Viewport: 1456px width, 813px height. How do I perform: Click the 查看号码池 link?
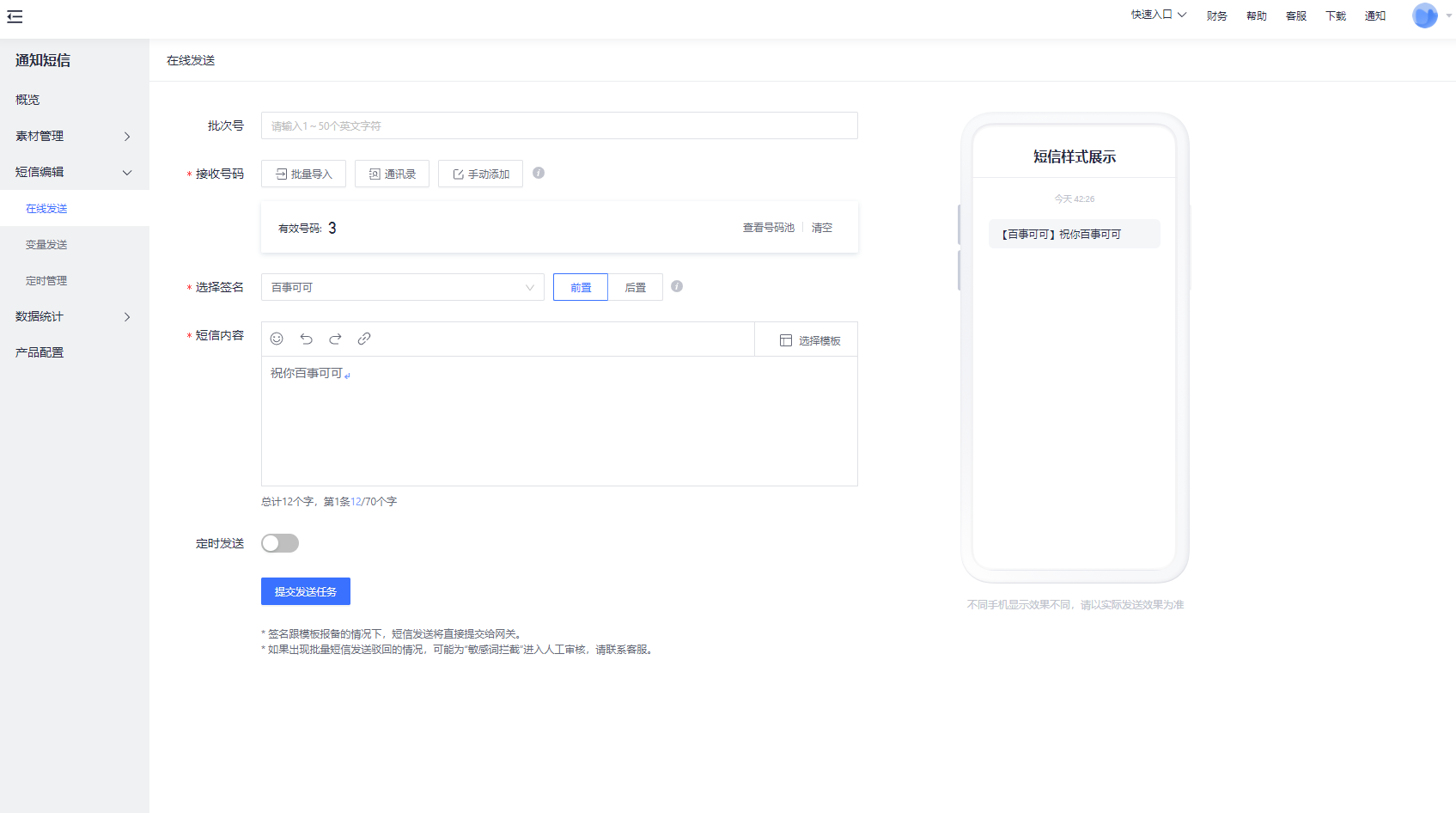[x=768, y=228]
